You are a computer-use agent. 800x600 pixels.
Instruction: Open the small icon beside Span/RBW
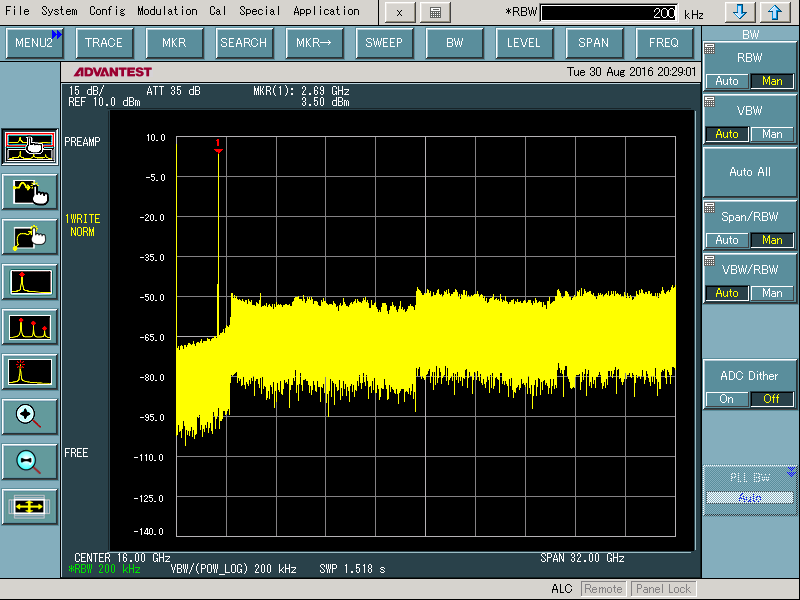pyautogui.click(x=710, y=208)
